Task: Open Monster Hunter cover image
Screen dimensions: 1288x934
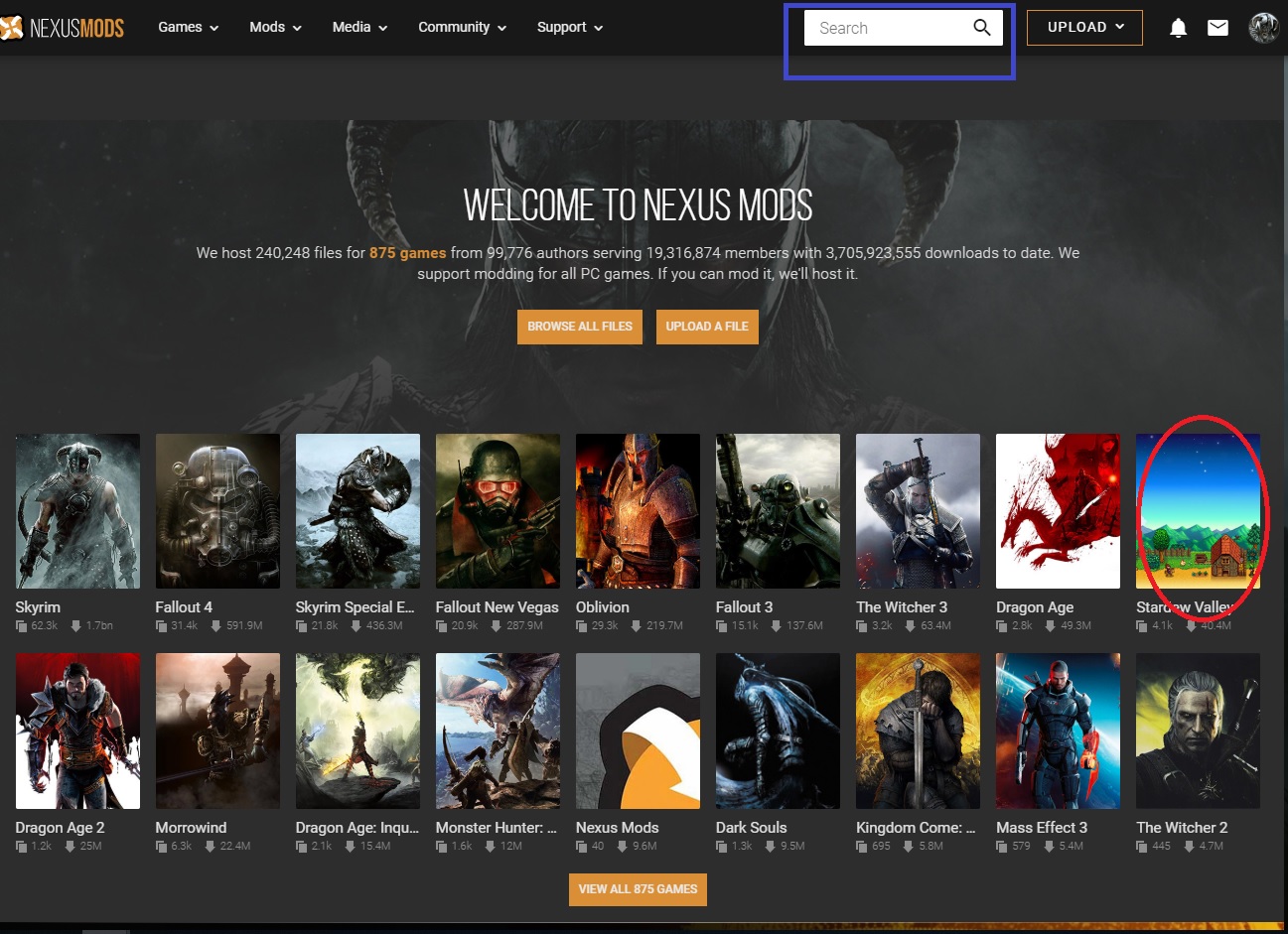Action: [x=498, y=731]
